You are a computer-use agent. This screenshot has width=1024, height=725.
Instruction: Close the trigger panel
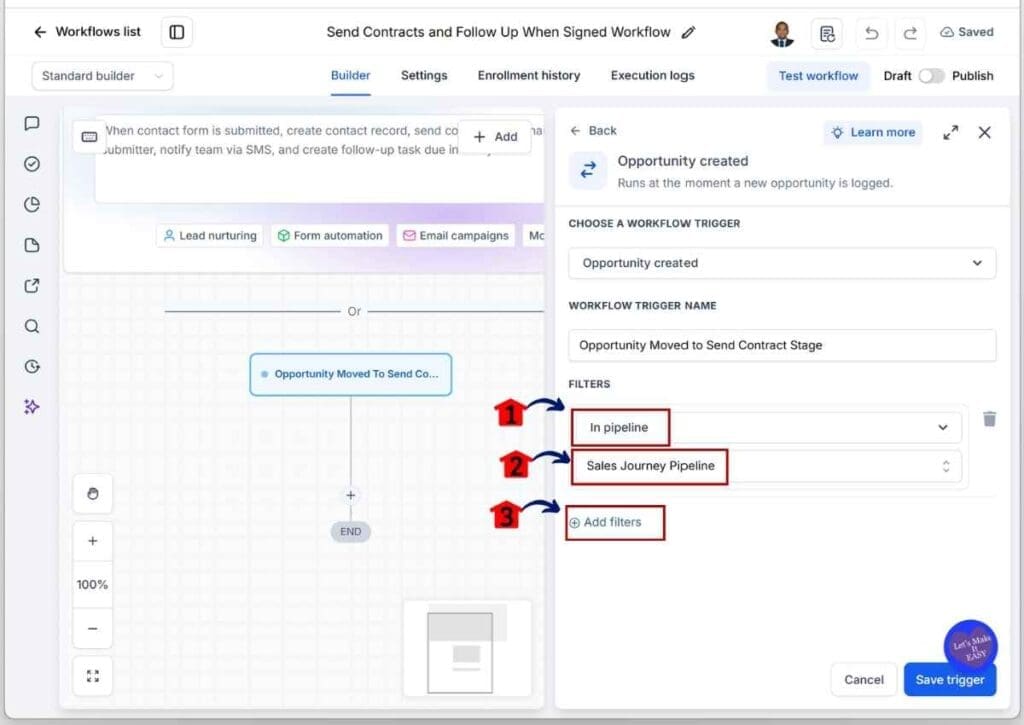point(985,133)
